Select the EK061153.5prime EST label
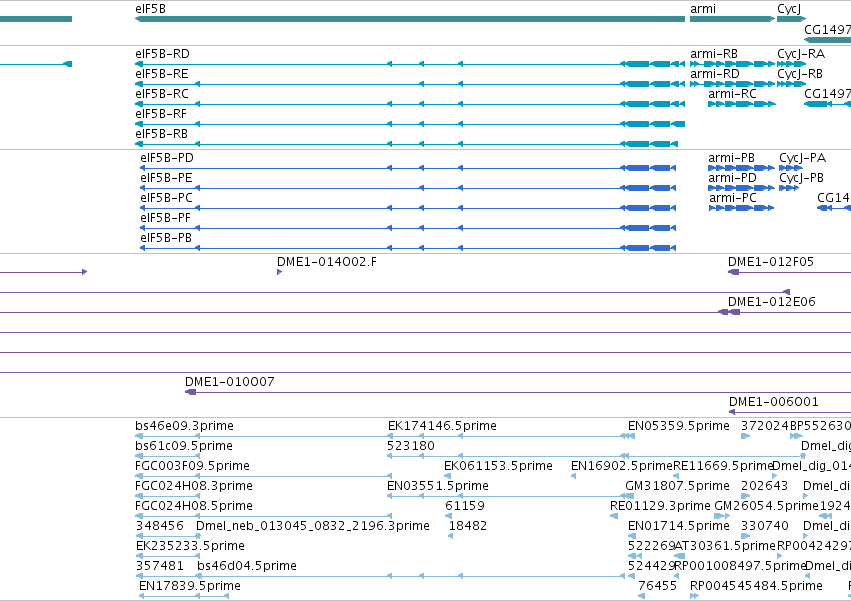851x601 pixels. (498, 466)
